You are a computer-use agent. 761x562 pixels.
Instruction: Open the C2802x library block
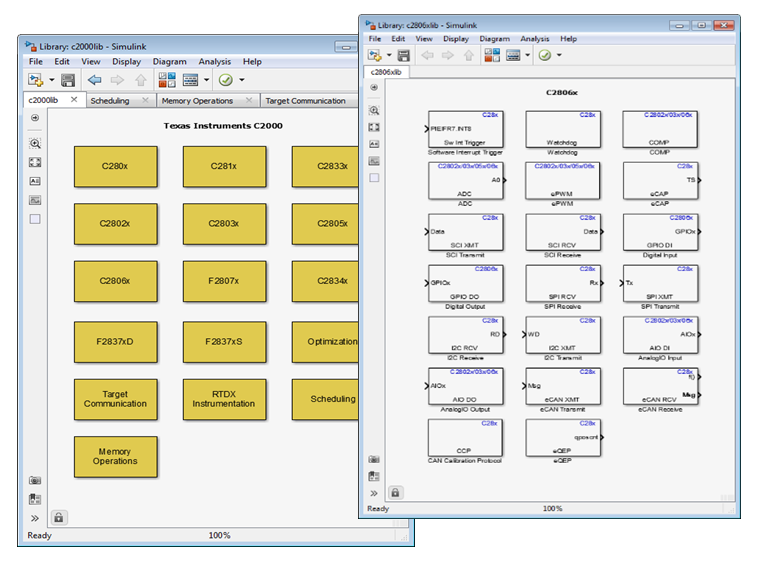pyautogui.click(x=116, y=224)
